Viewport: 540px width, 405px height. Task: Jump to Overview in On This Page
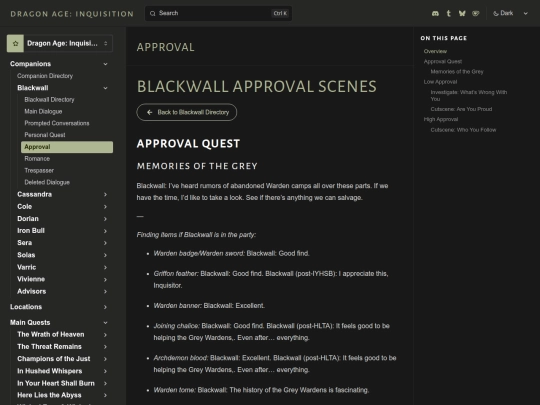pyautogui.click(x=435, y=51)
